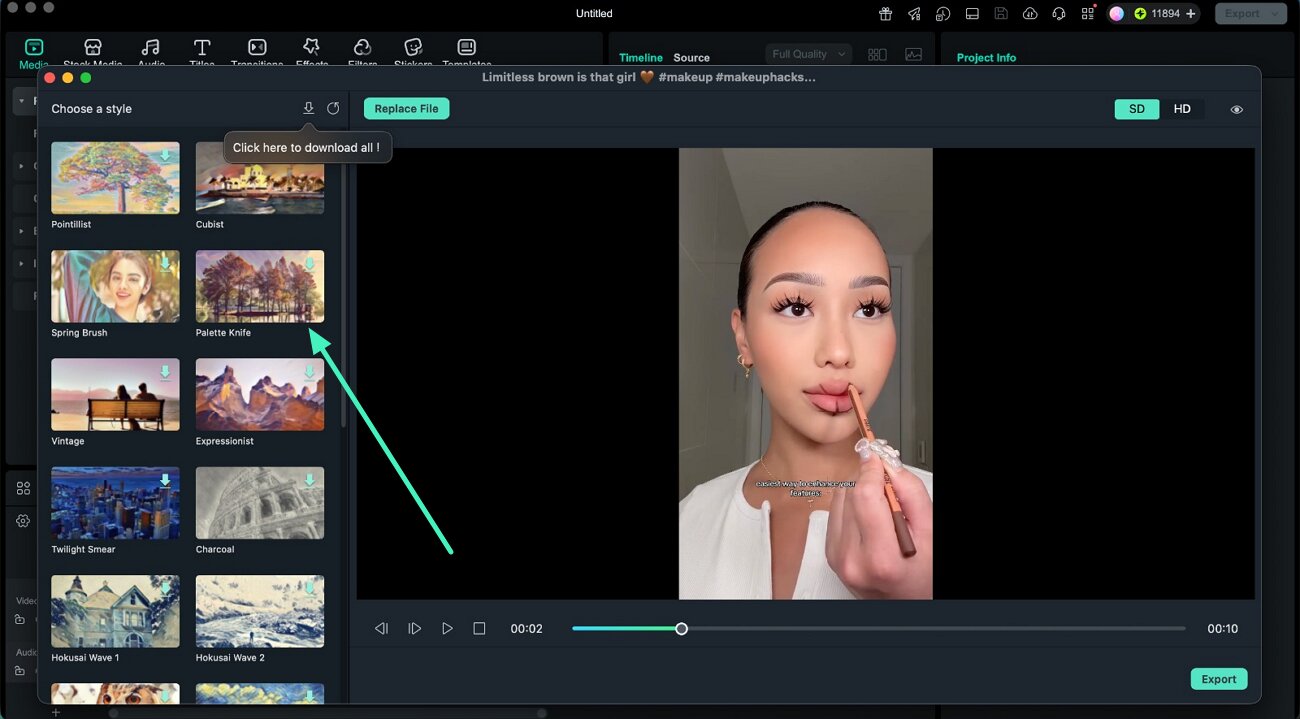This screenshot has height=719, width=1300.
Task: Open the Project Info tab
Action: 986,58
